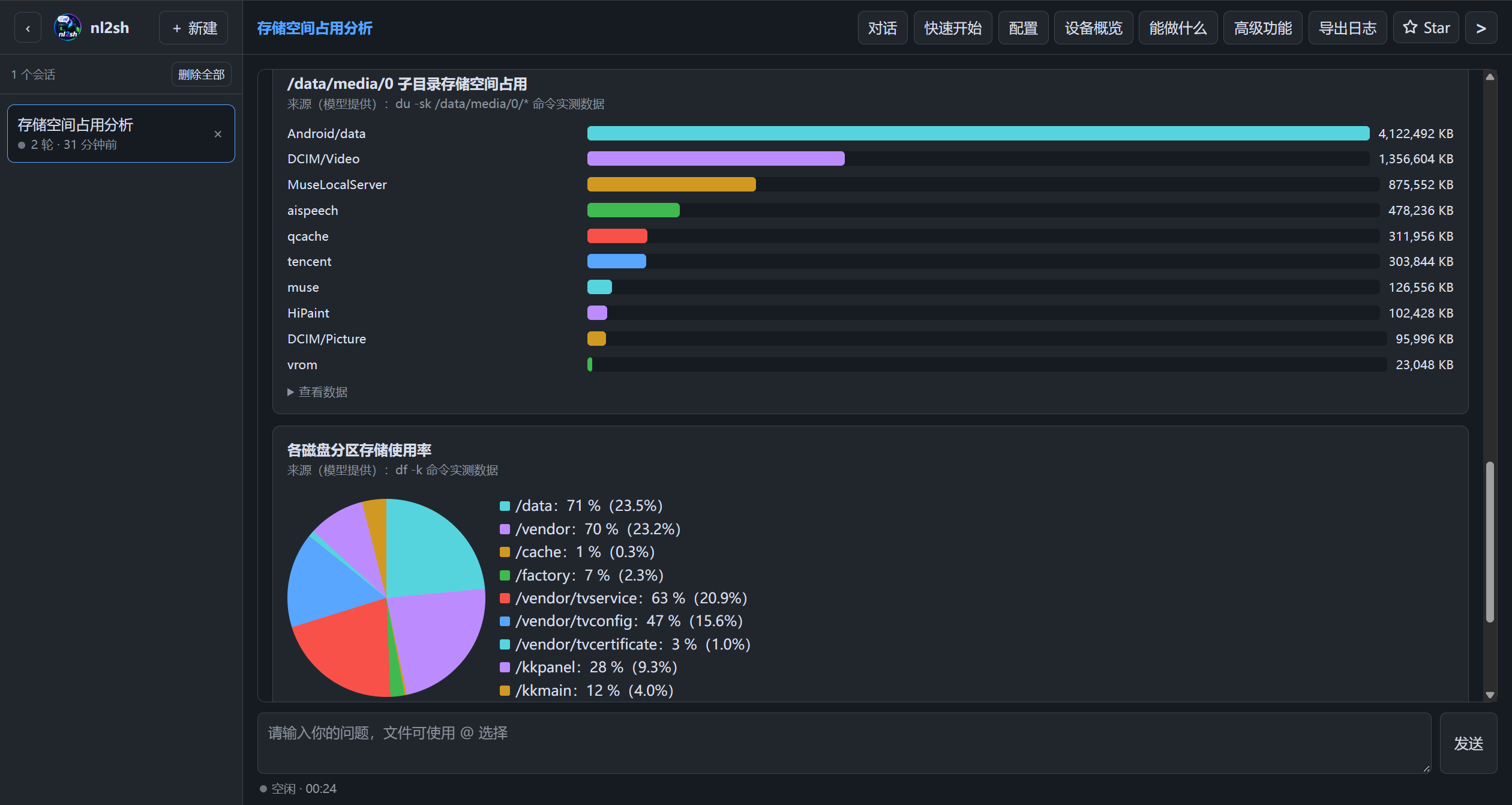
Task: Click the /vendor/tvservice red legend swatch
Action: (x=505, y=598)
